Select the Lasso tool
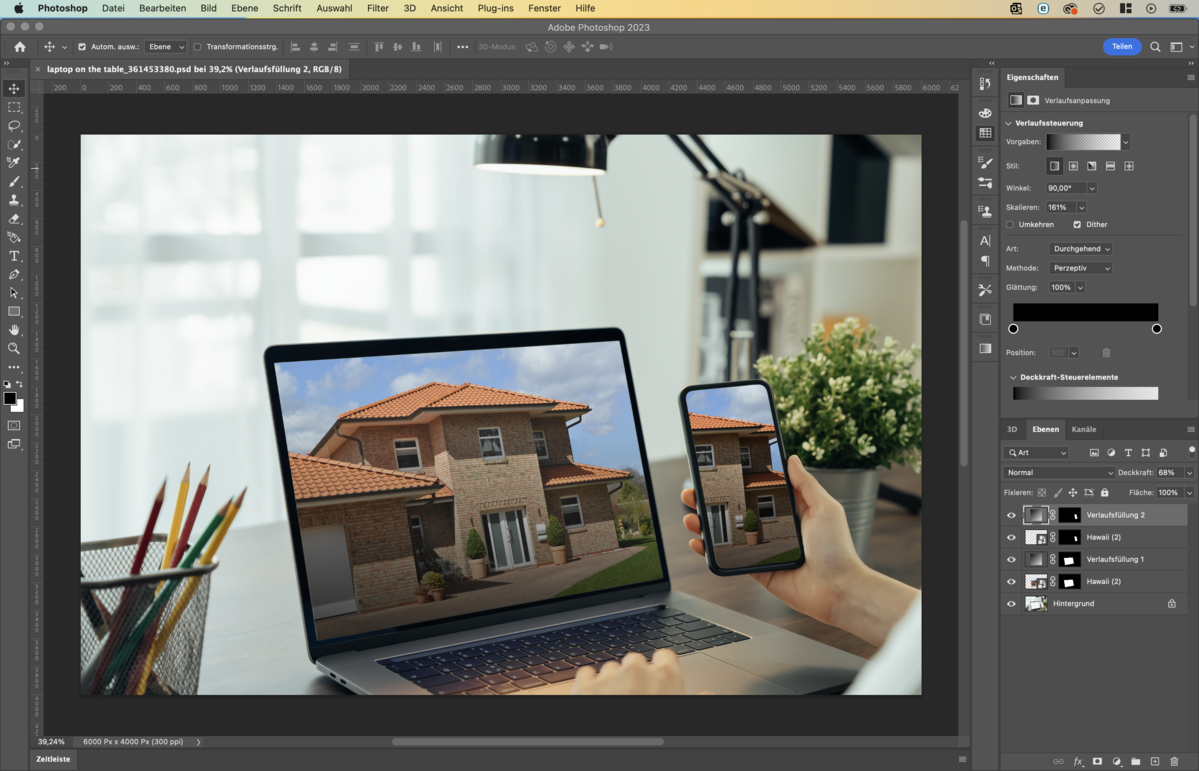 (14, 126)
